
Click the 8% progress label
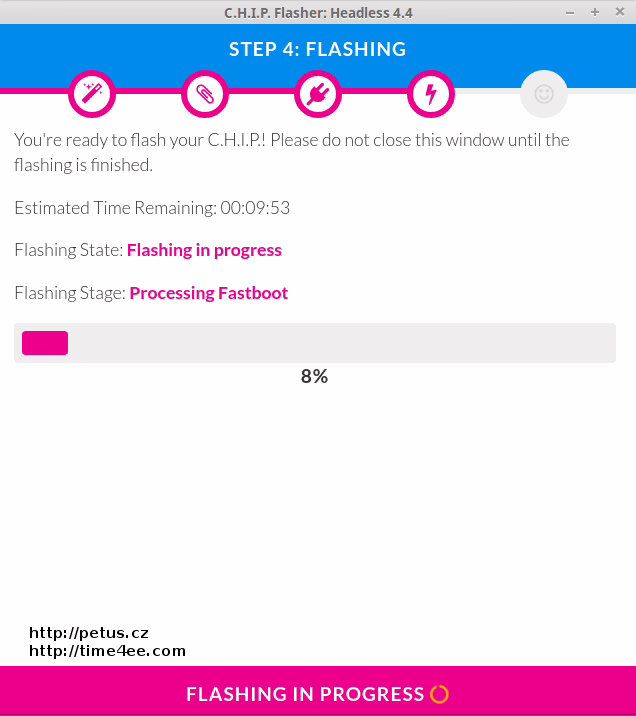pos(314,377)
